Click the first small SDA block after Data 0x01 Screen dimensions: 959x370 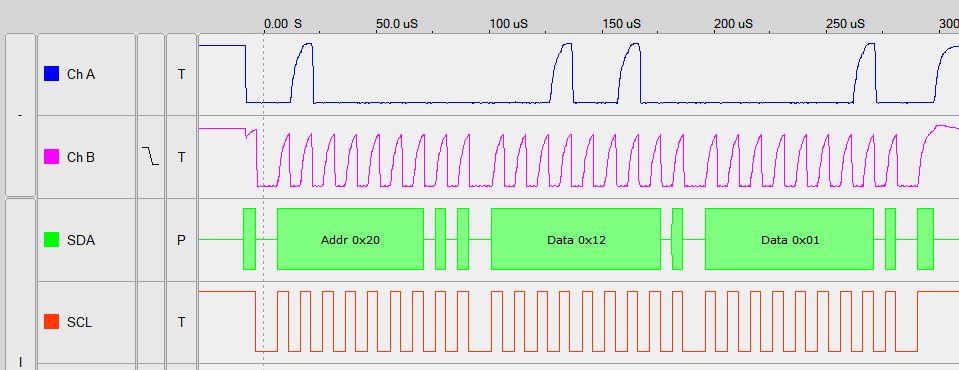pyautogui.click(x=890, y=239)
